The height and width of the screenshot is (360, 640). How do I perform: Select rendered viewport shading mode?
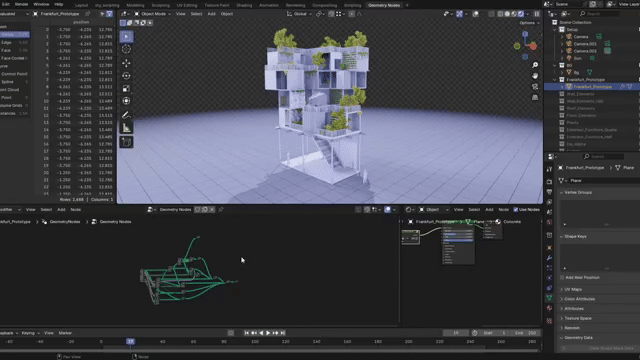click(521, 14)
